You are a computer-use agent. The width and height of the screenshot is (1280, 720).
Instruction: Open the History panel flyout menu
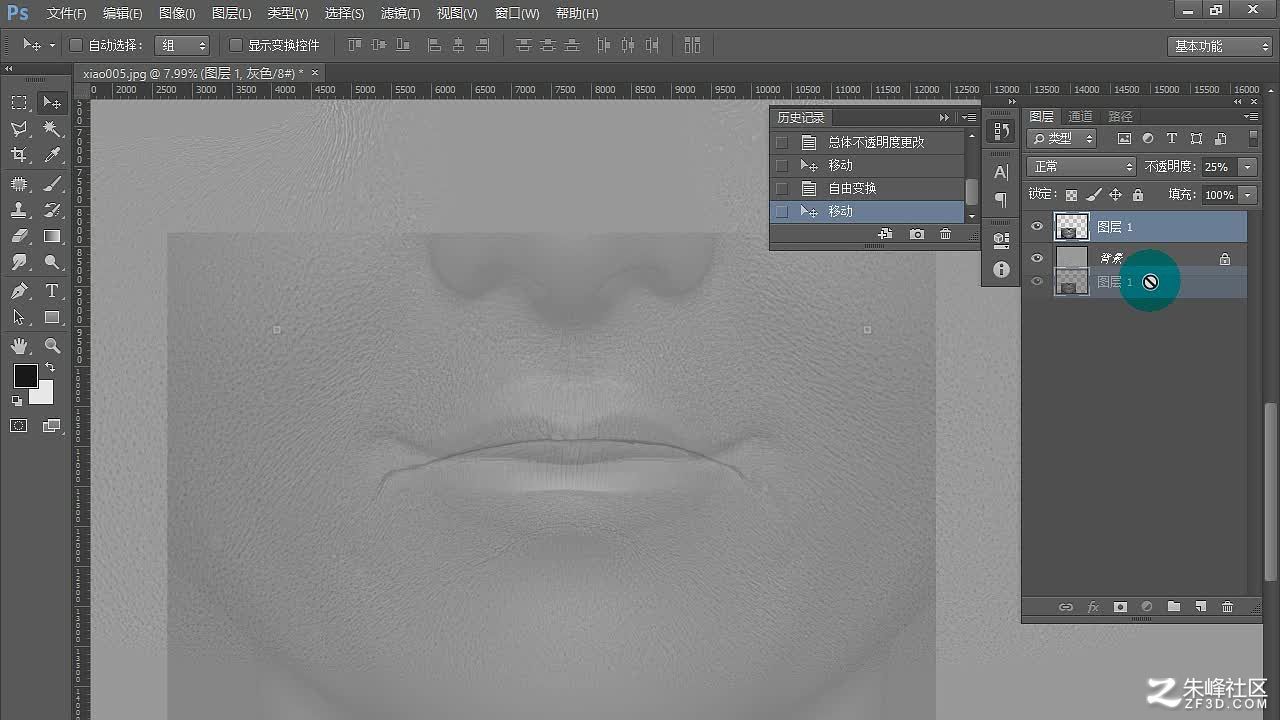[969, 118]
